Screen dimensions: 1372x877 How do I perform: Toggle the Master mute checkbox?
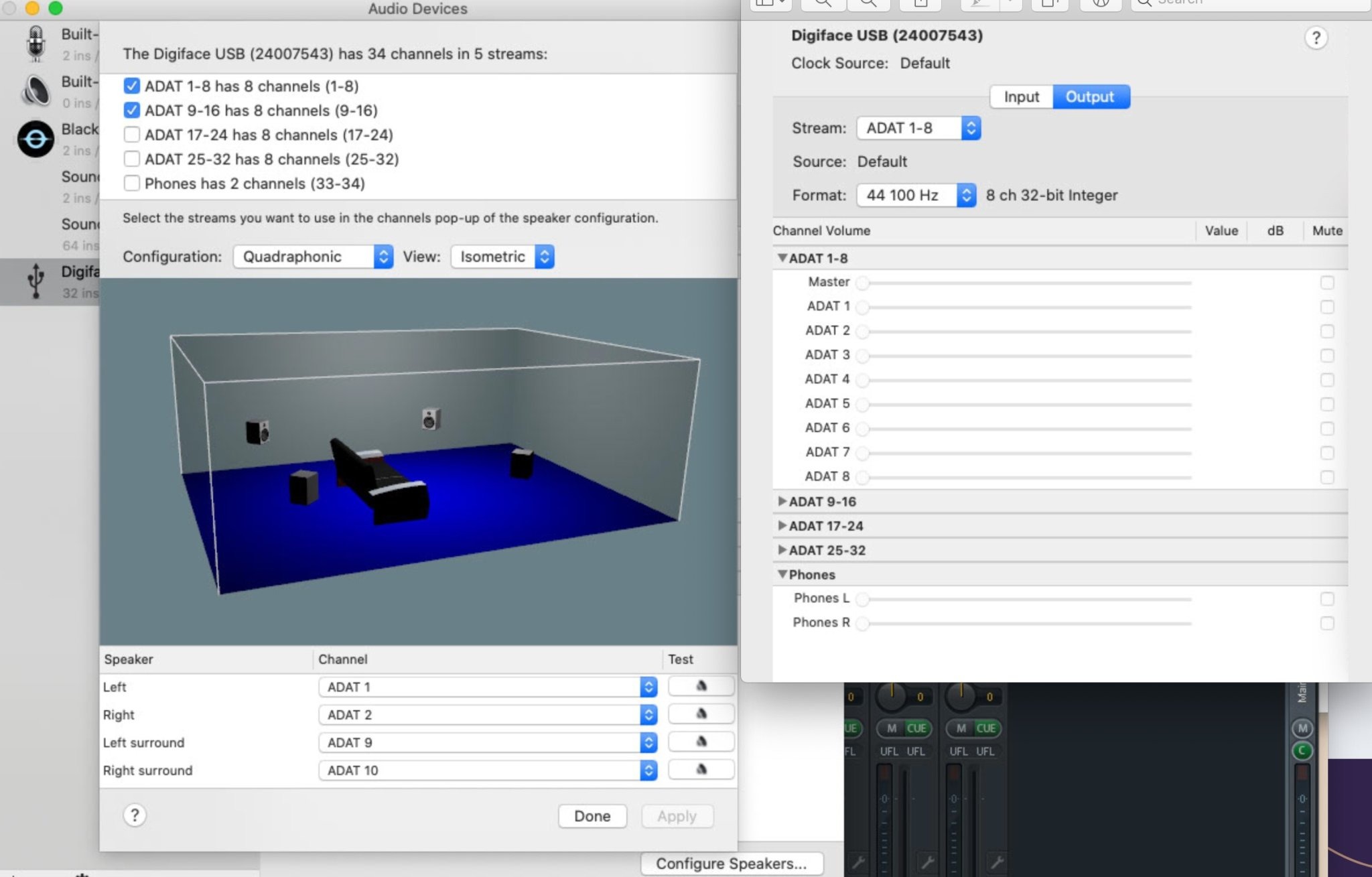point(1326,283)
